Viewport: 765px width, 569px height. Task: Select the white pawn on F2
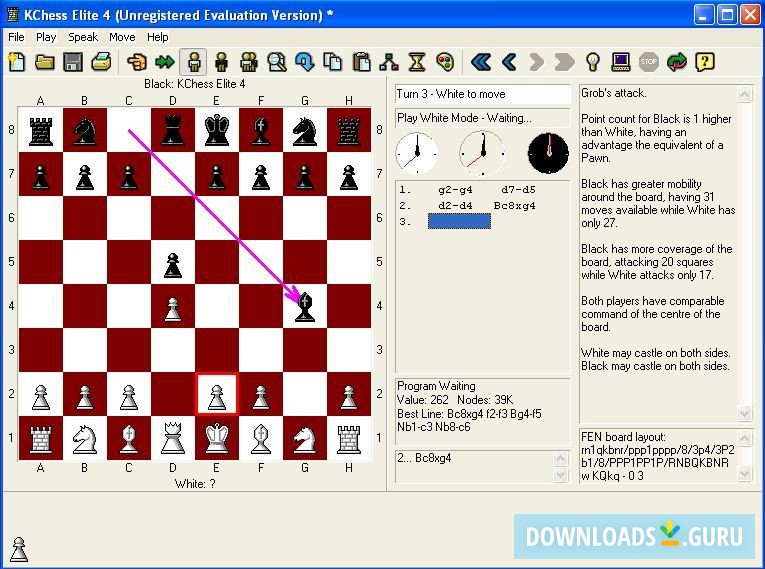[x=261, y=394]
